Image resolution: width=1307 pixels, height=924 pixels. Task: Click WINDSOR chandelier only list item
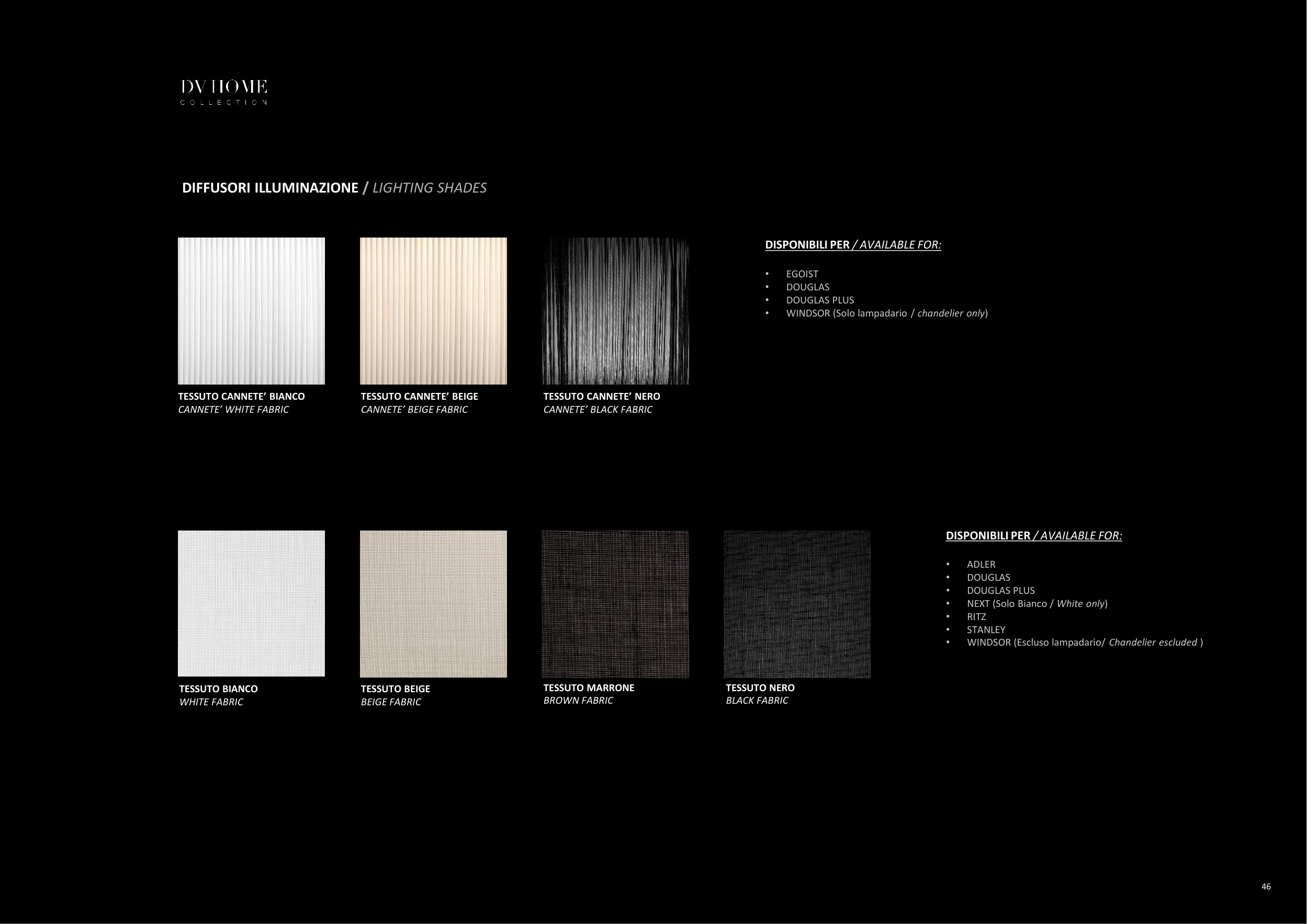point(886,313)
